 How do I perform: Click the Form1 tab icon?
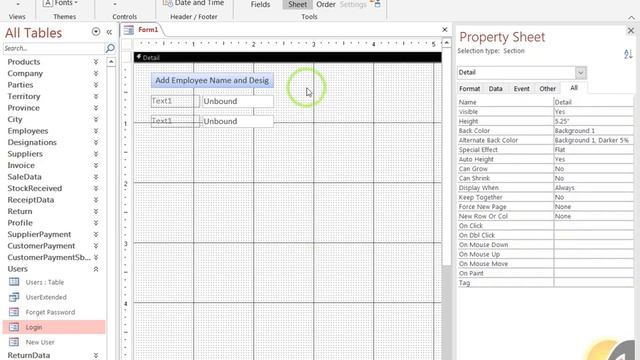tap(129, 30)
